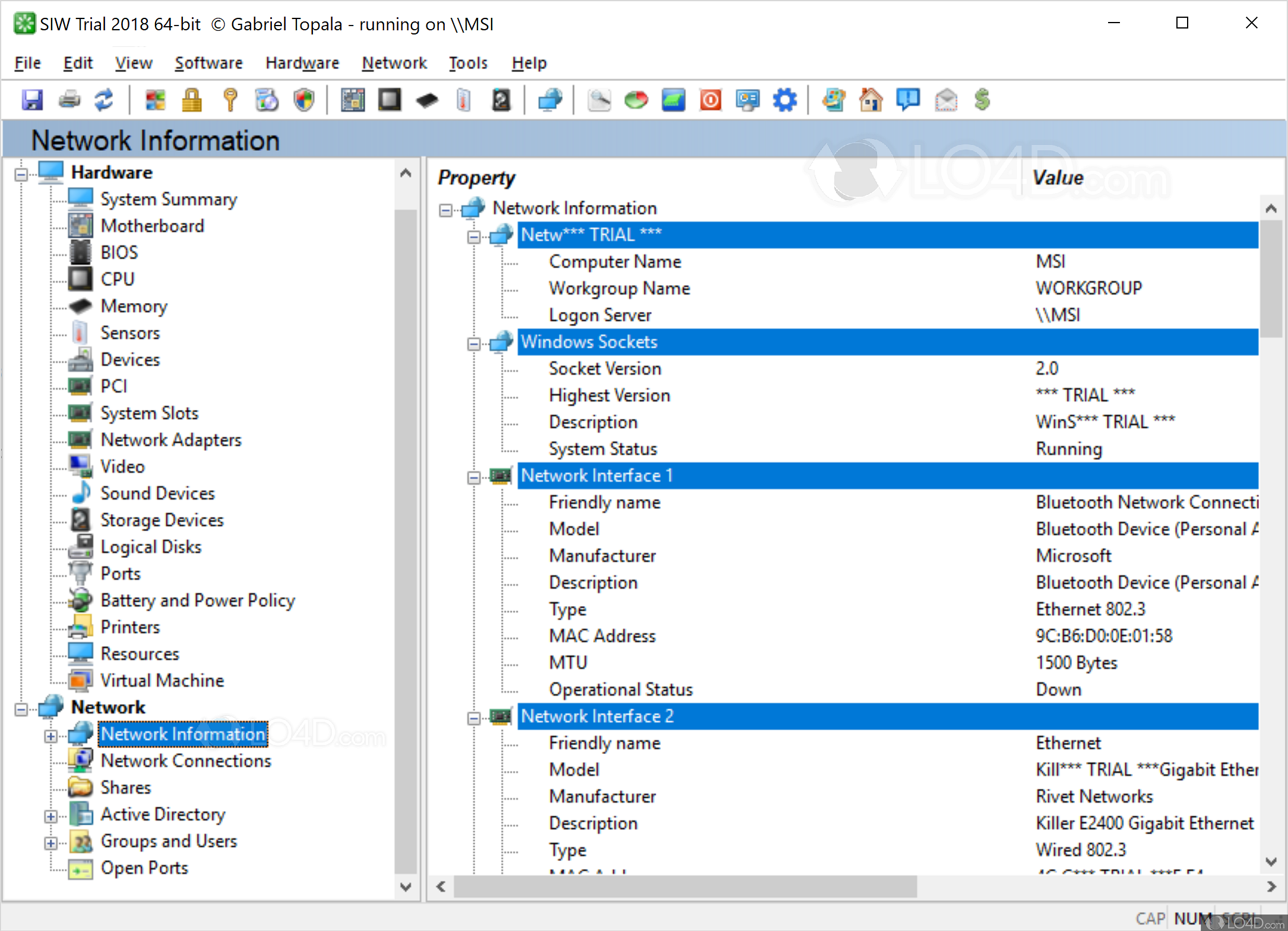The height and width of the screenshot is (931, 1288).
Task: Click the house home page icon
Action: (871, 100)
